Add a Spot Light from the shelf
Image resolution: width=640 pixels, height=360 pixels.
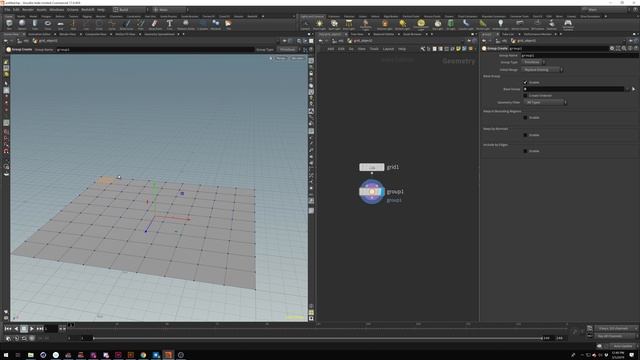point(334,24)
